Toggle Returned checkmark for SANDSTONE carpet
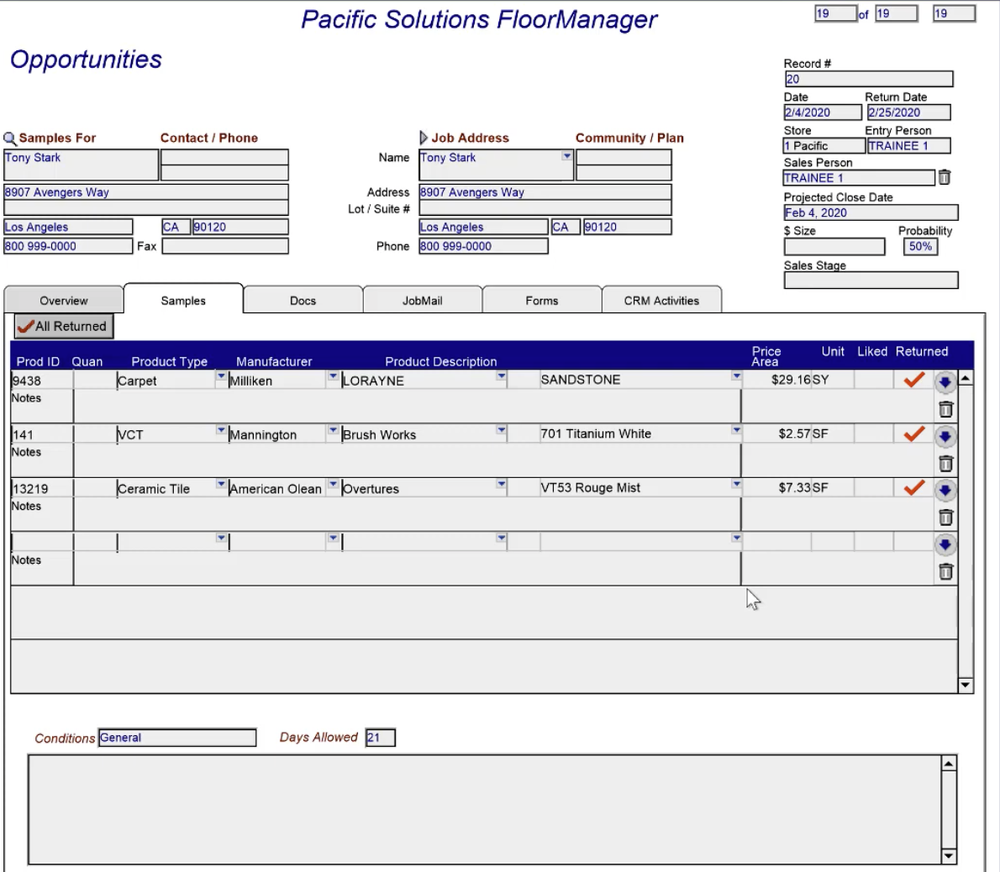This screenshot has height=872, width=1000. [914, 380]
